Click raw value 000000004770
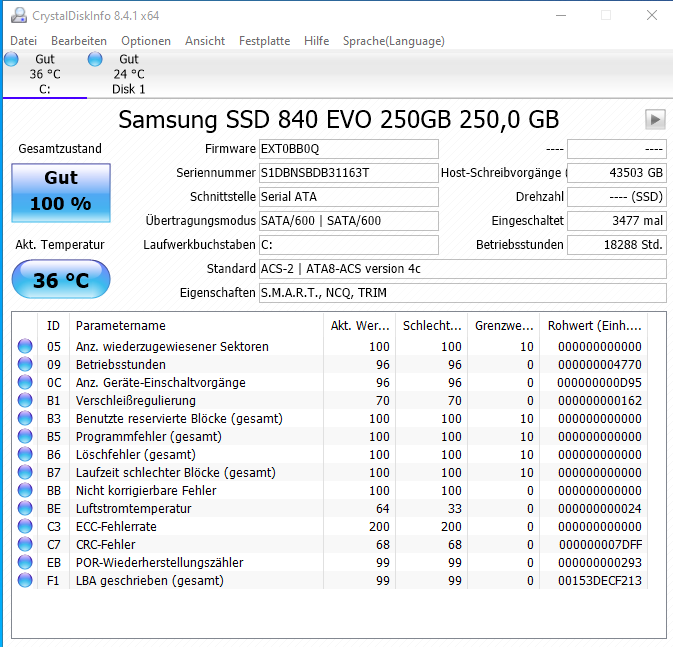 pos(600,365)
